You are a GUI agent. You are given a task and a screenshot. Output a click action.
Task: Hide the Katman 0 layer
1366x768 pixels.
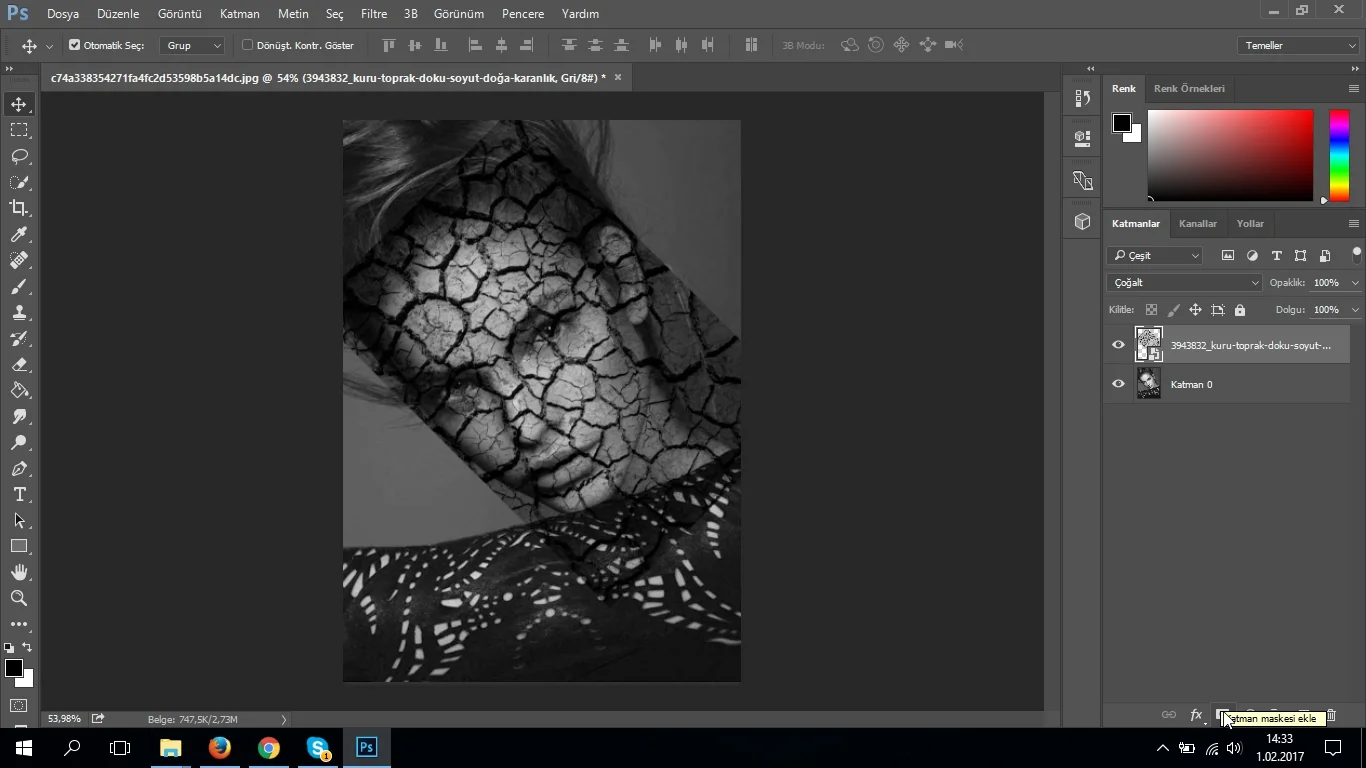point(1118,384)
